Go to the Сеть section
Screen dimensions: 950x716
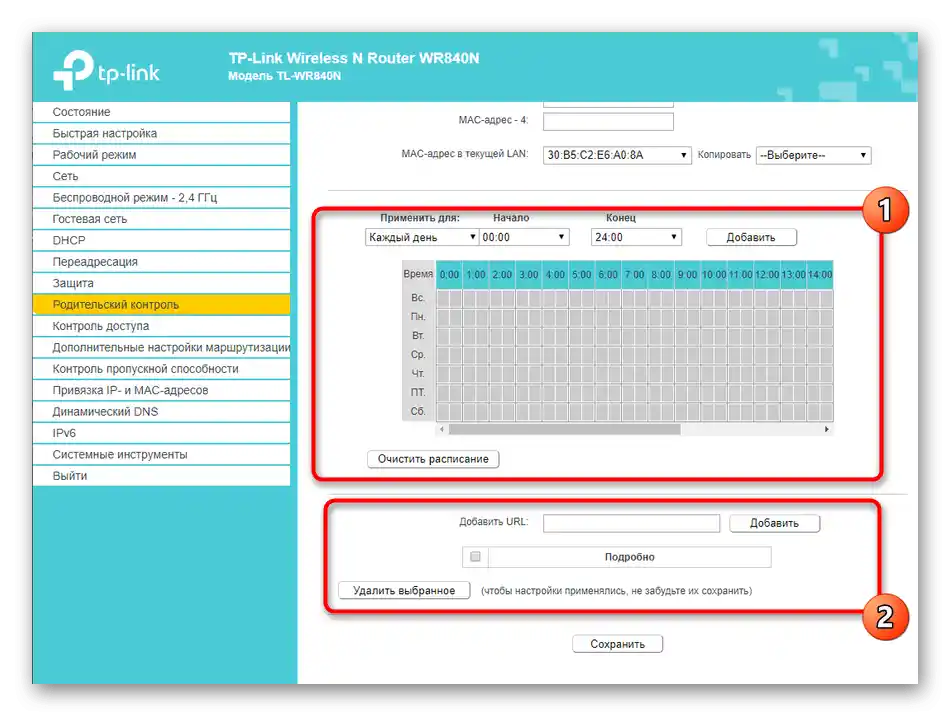(x=162, y=176)
